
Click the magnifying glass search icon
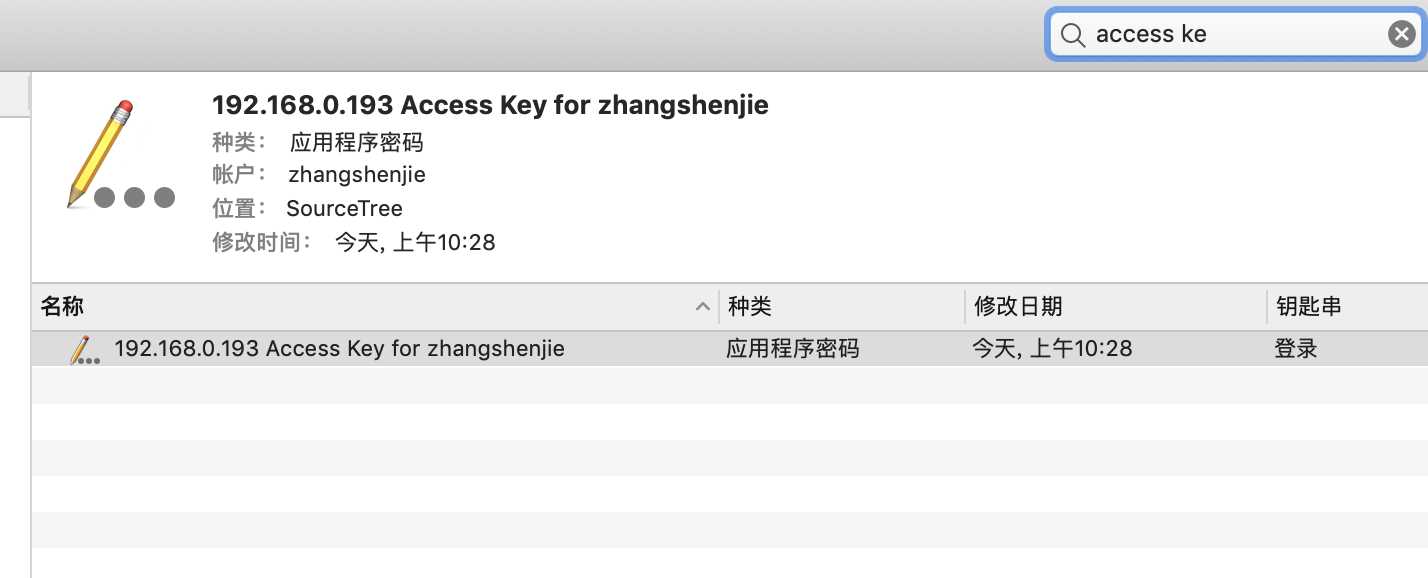[x=1072, y=35]
